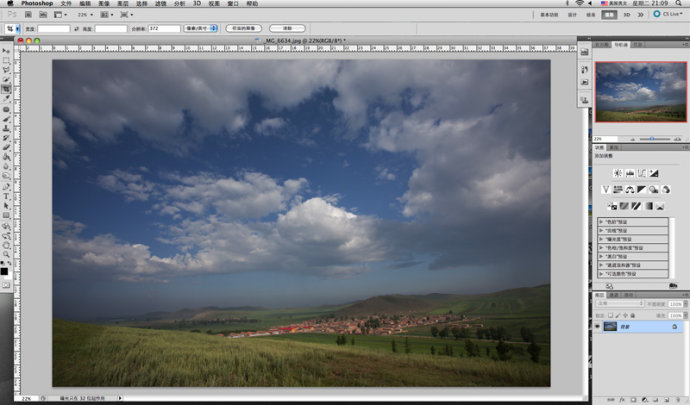
Task: Expand the 黑白 presets list
Action: pos(602,256)
